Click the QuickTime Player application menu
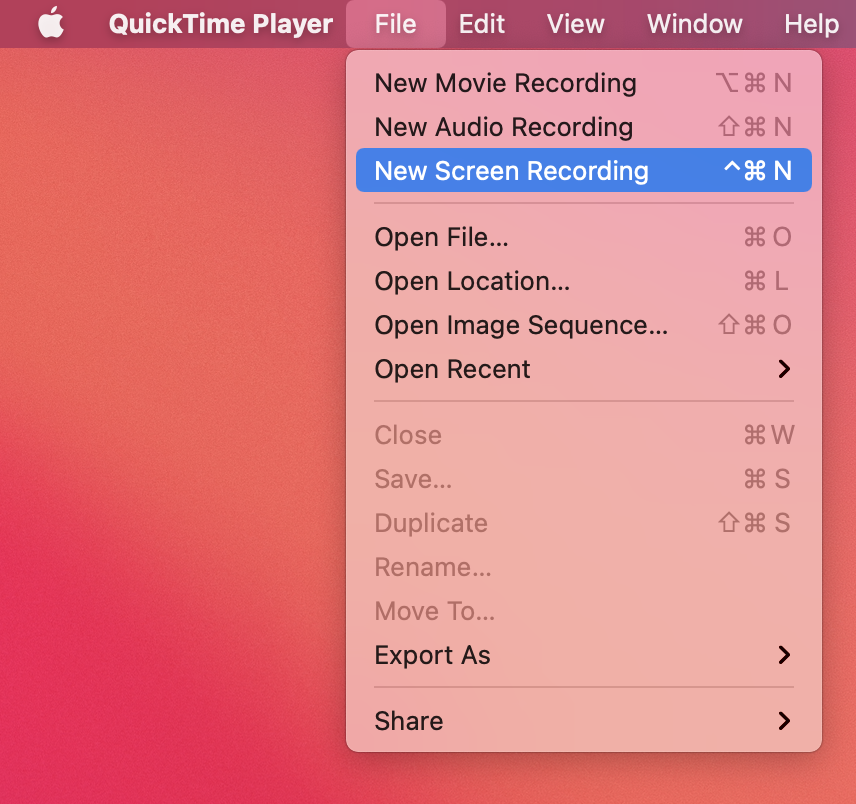 point(220,23)
